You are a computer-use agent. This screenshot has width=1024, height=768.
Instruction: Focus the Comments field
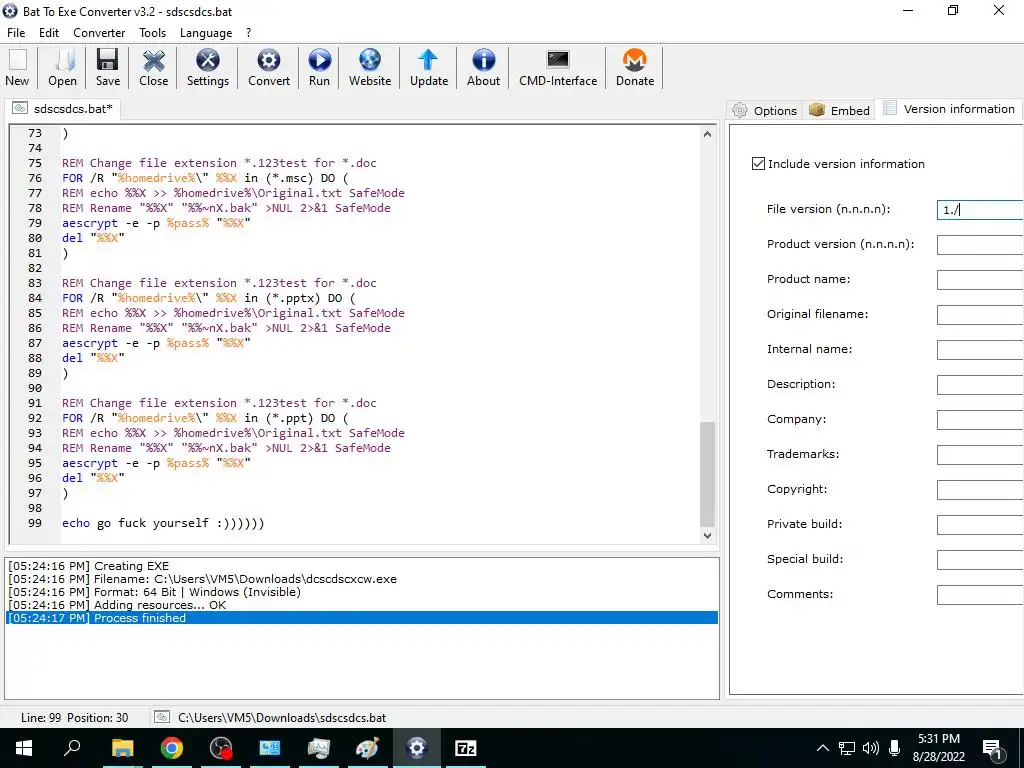tap(980, 594)
